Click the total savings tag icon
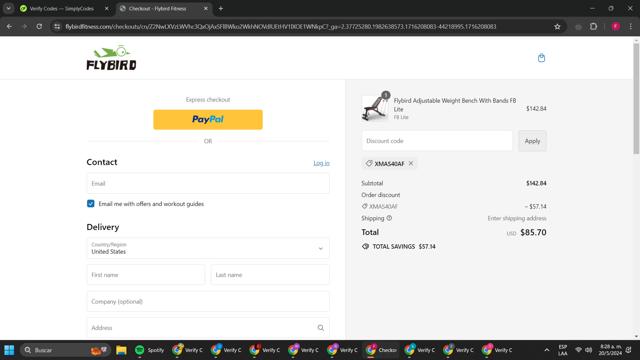The image size is (640, 360). pyautogui.click(x=365, y=247)
